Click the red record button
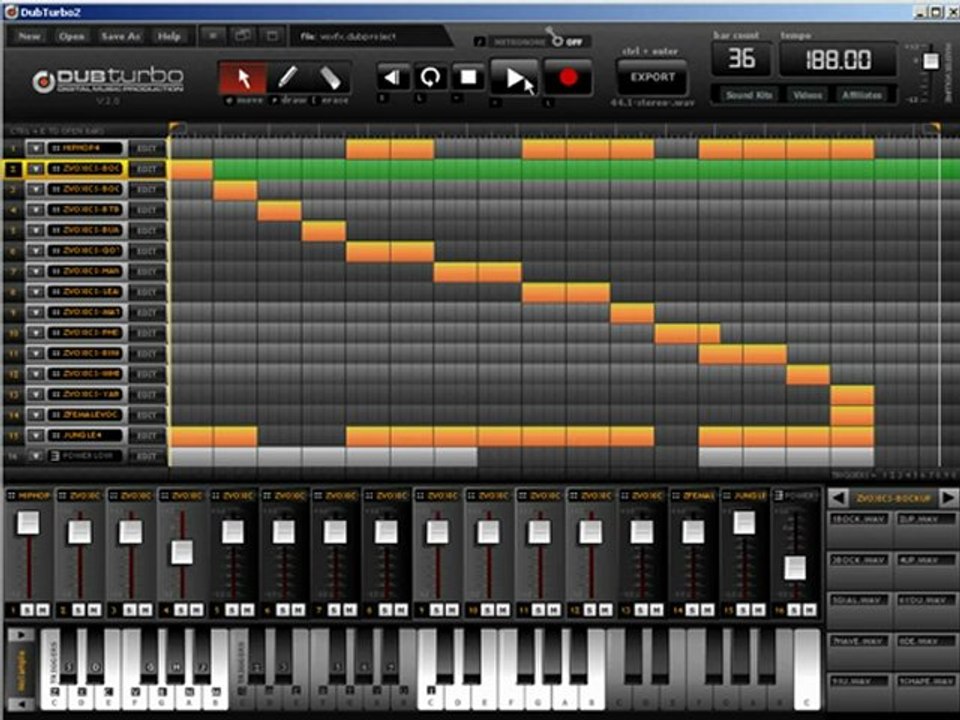 tap(568, 78)
